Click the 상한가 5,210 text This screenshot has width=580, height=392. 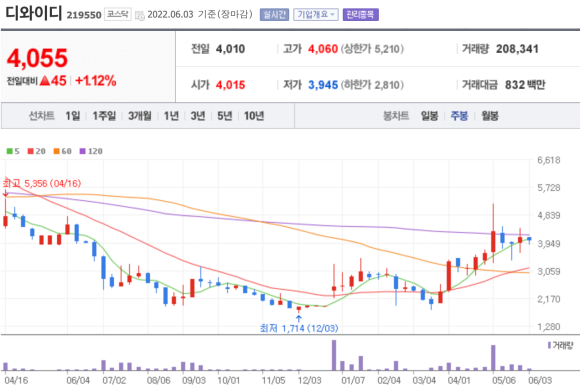(372, 49)
